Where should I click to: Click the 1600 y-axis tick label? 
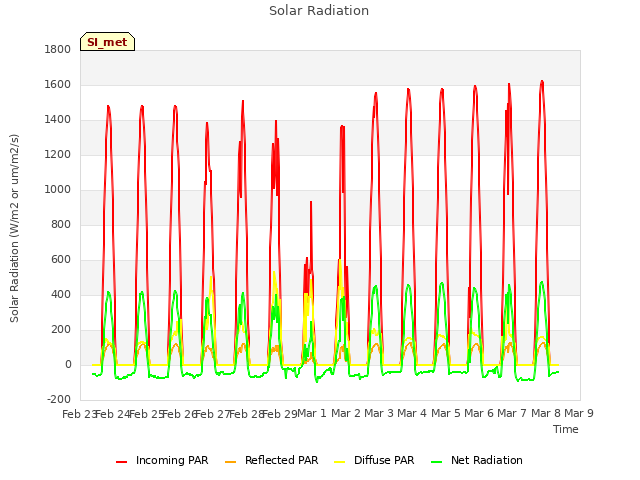tap(58, 84)
